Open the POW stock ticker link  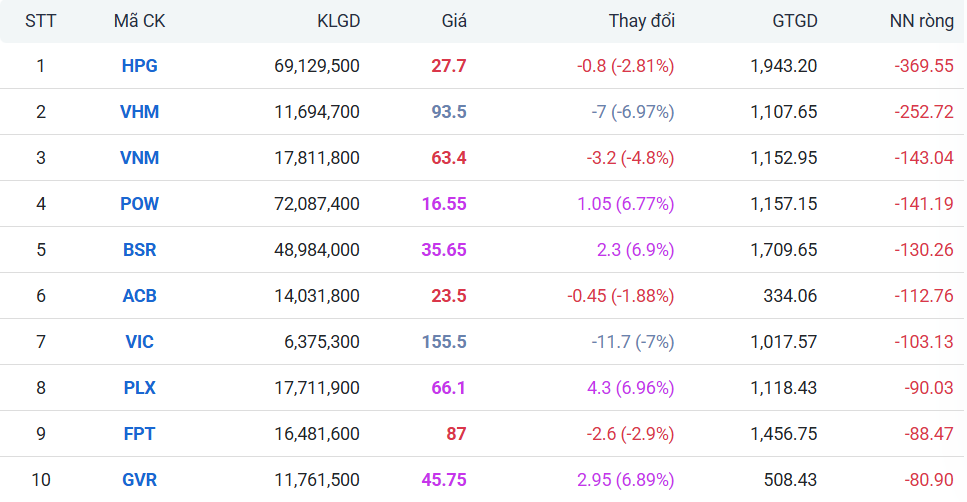[x=139, y=204]
